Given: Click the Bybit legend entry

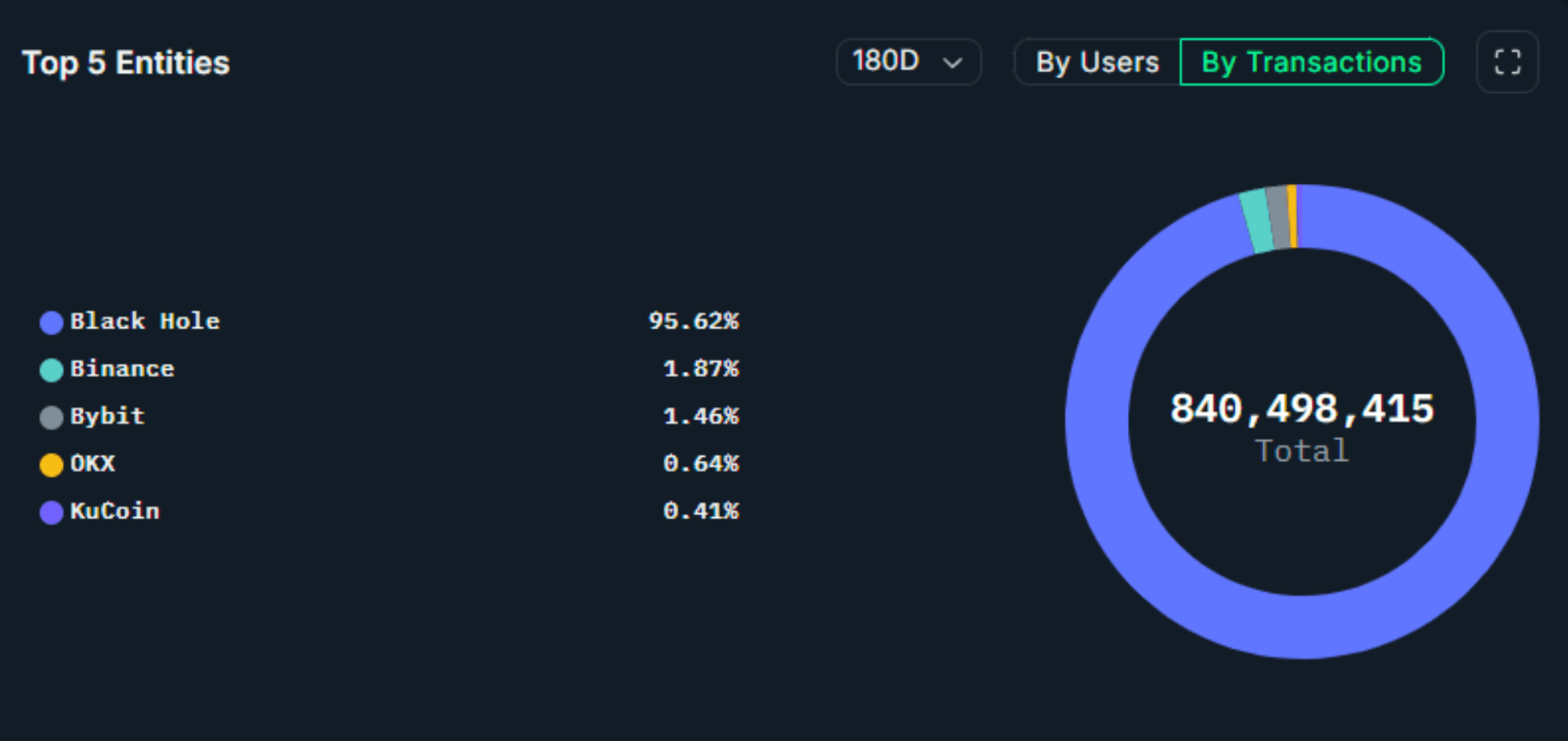Looking at the screenshot, I should pos(107,416).
